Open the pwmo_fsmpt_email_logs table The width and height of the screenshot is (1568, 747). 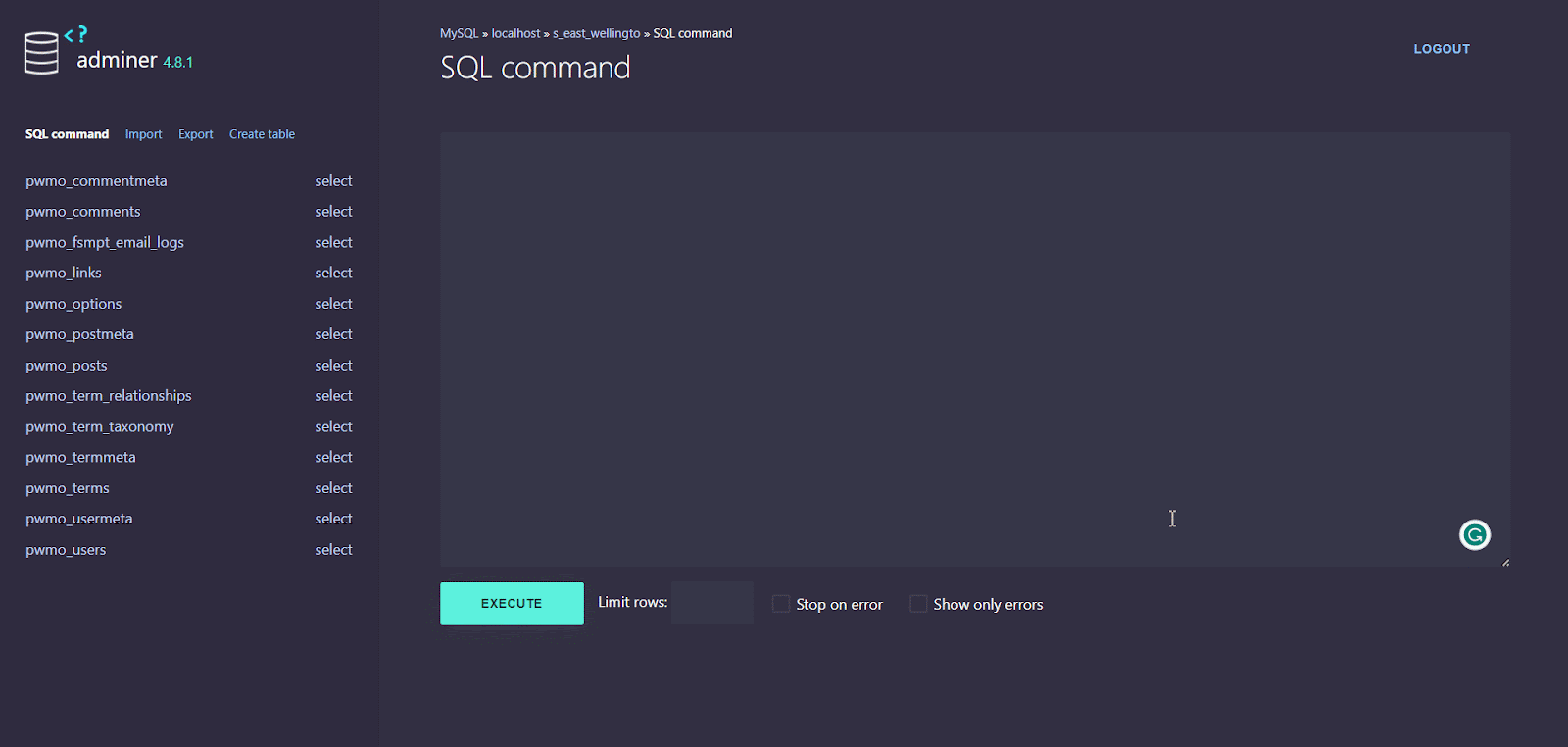105,242
